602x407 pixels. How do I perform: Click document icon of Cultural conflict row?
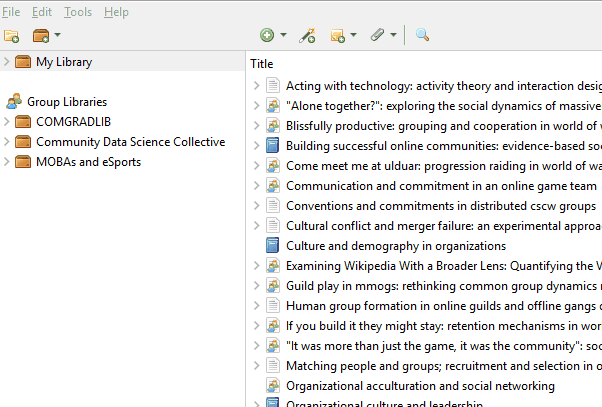[273, 225]
